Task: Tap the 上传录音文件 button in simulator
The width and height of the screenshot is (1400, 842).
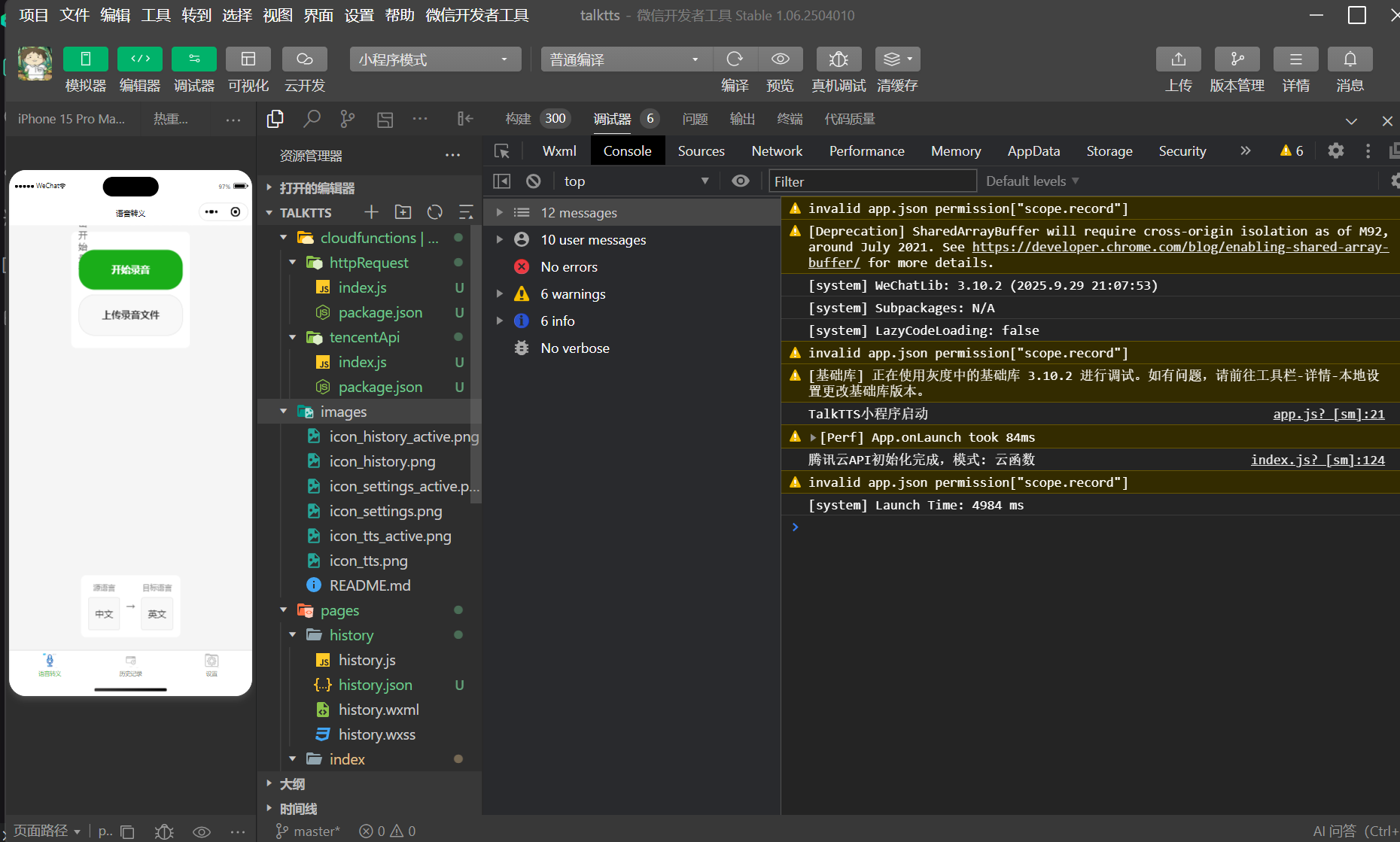Action: click(x=131, y=315)
